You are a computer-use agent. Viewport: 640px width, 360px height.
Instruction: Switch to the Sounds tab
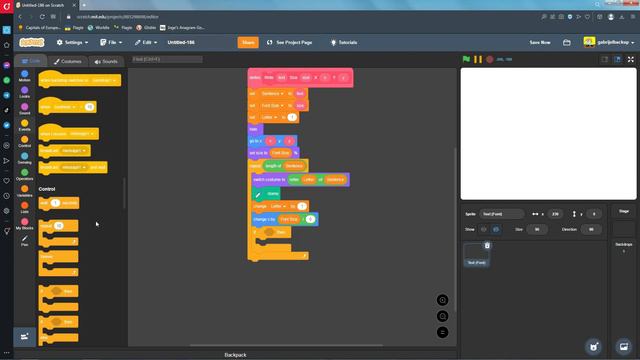pos(106,61)
